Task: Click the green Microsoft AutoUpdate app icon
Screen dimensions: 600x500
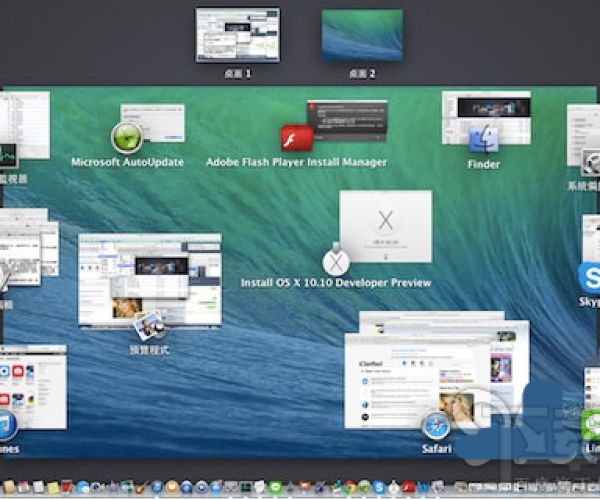Action: (x=127, y=137)
